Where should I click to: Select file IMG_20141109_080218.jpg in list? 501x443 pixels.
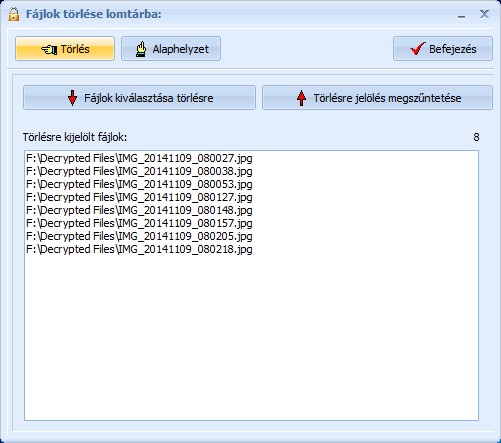coord(139,249)
